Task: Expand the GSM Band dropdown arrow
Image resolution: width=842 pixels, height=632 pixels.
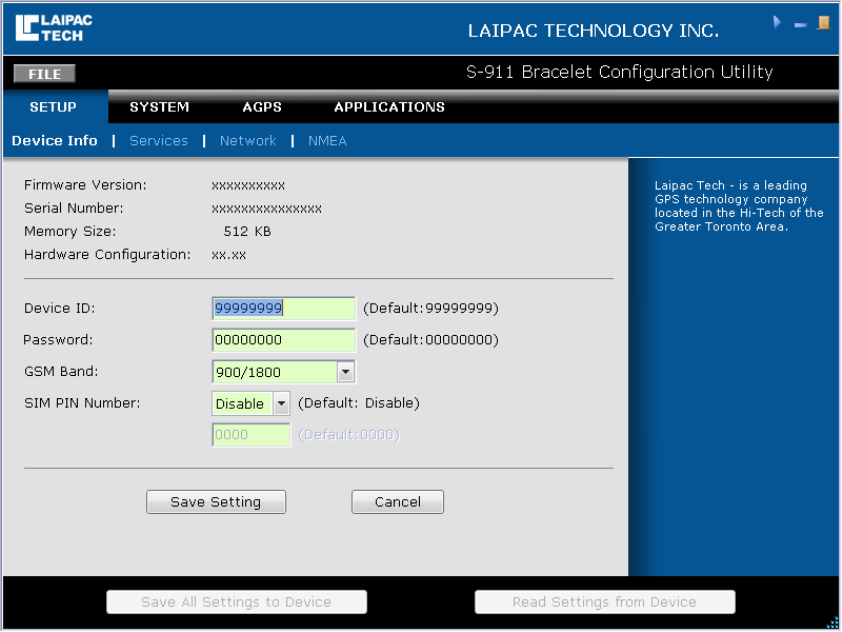Action: (x=346, y=372)
